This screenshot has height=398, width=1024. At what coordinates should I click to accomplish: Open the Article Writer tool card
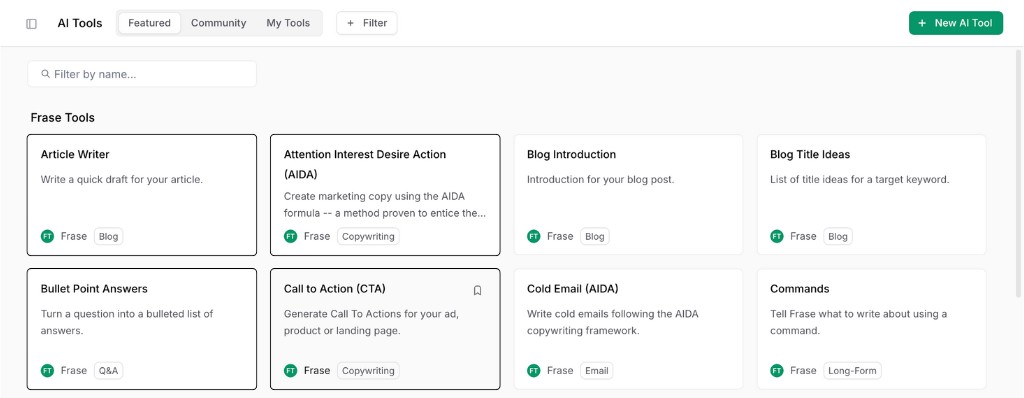coord(142,195)
